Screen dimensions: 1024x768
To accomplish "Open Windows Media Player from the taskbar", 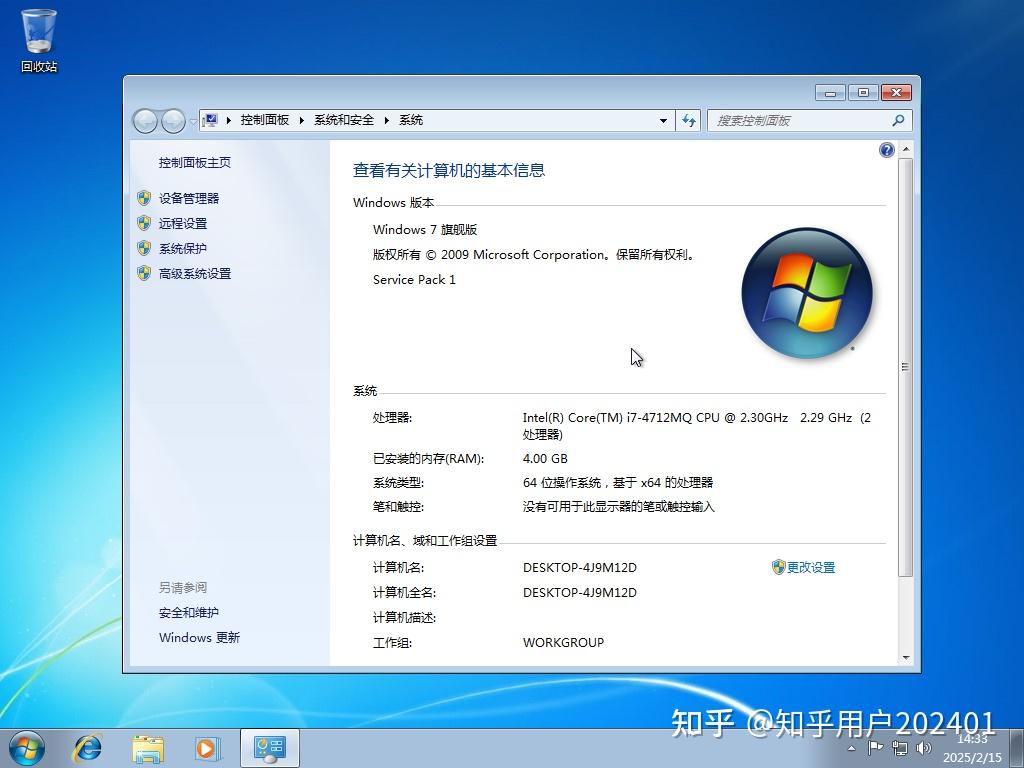I will click(x=208, y=748).
